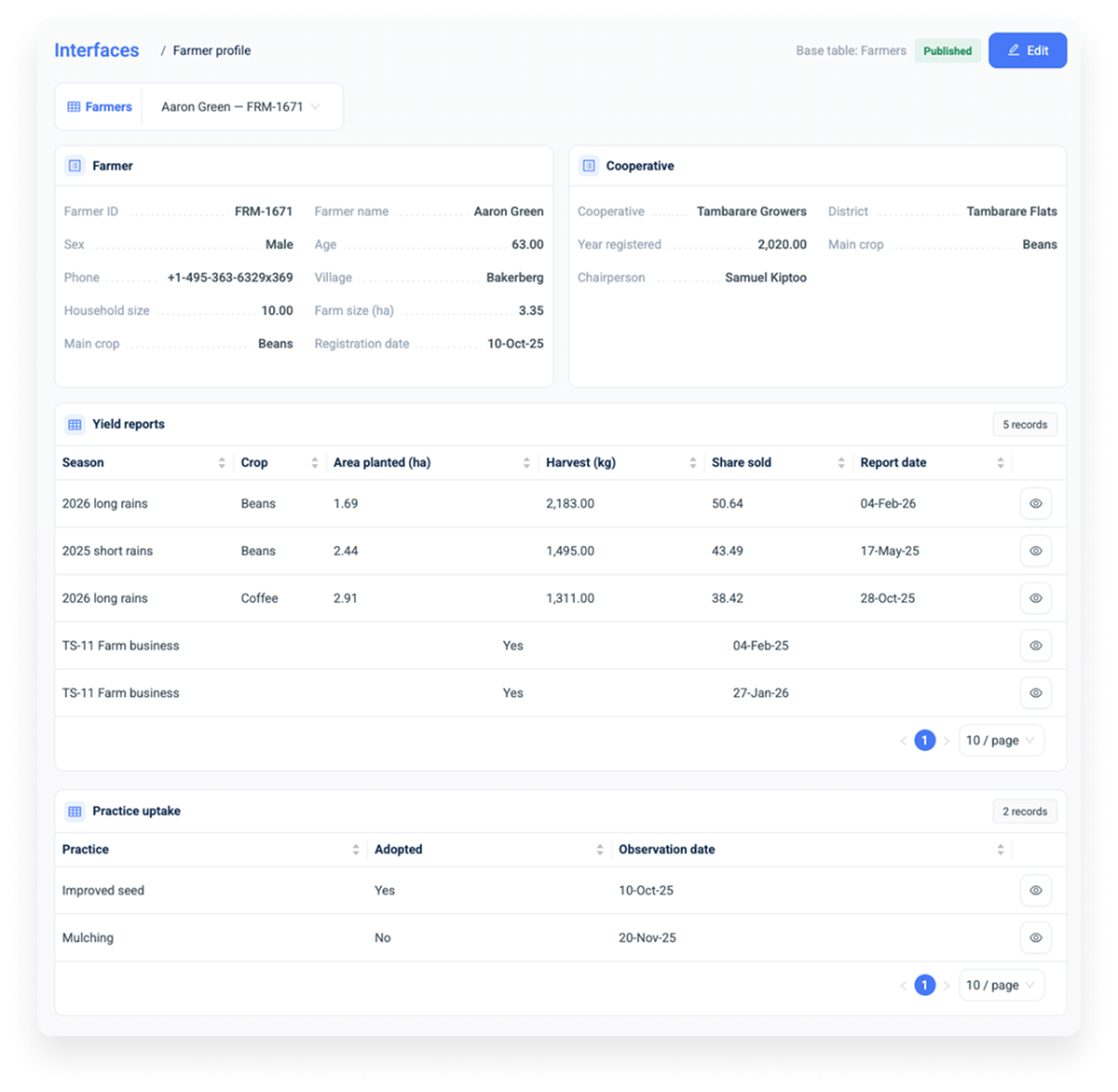1118x1092 pixels.
Task: Go to next page in Yield reports
Action: tap(947, 741)
